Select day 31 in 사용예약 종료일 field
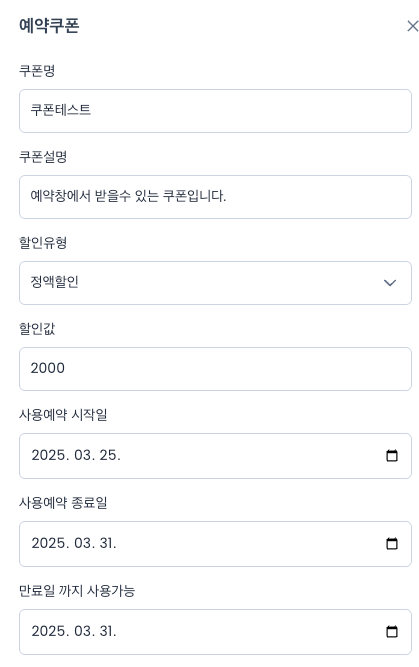The height and width of the screenshot is (667, 419). click(107, 543)
